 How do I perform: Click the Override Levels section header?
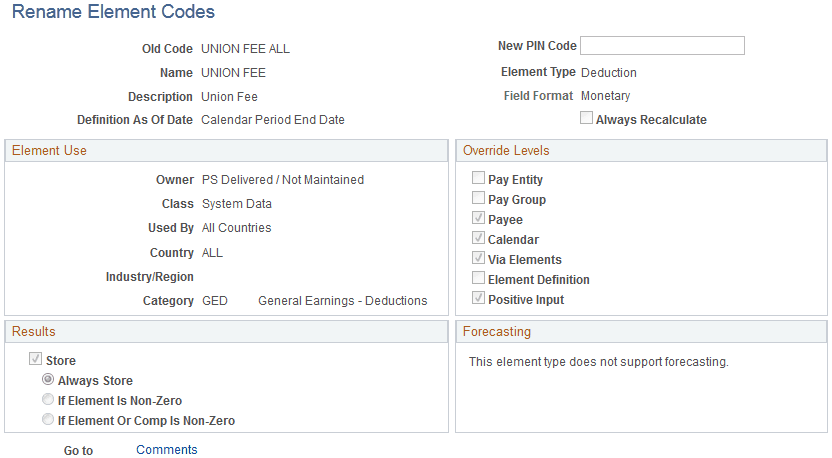[506, 151]
